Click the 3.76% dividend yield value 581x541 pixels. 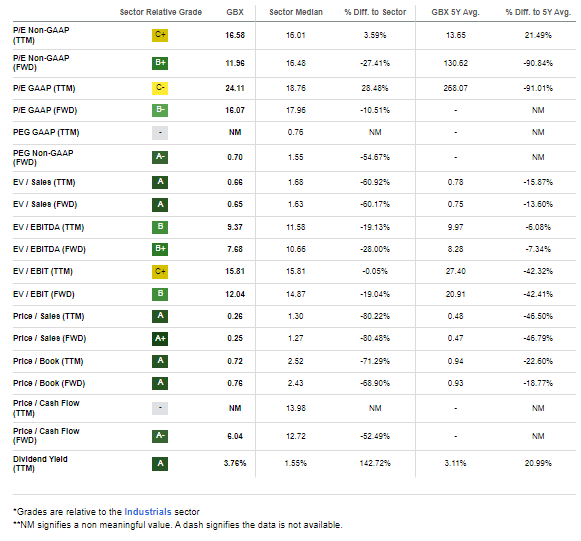coord(235,463)
